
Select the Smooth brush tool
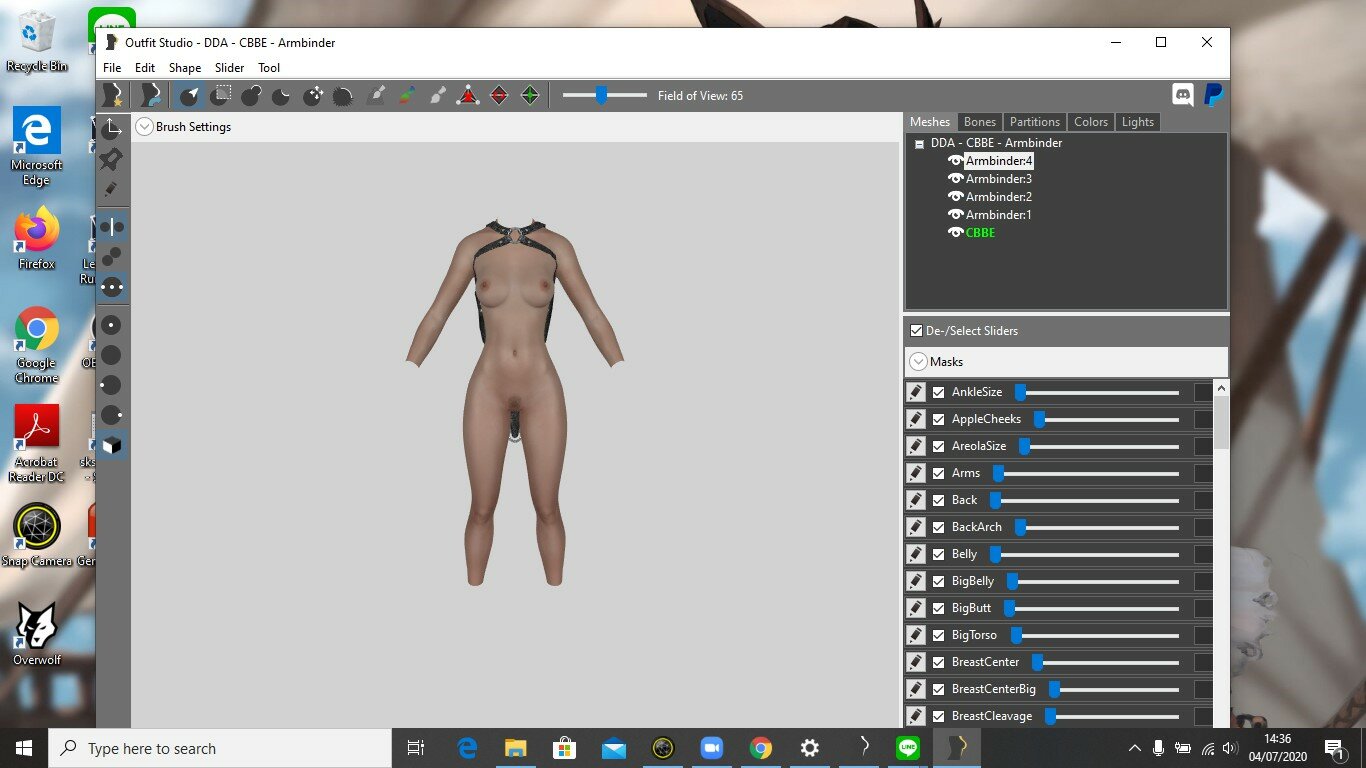click(343, 96)
